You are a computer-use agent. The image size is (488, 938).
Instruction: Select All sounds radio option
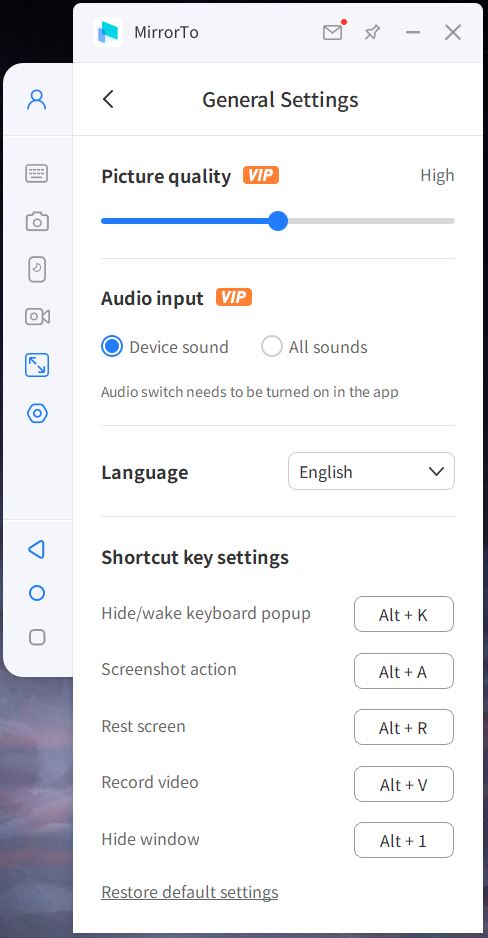(272, 346)
